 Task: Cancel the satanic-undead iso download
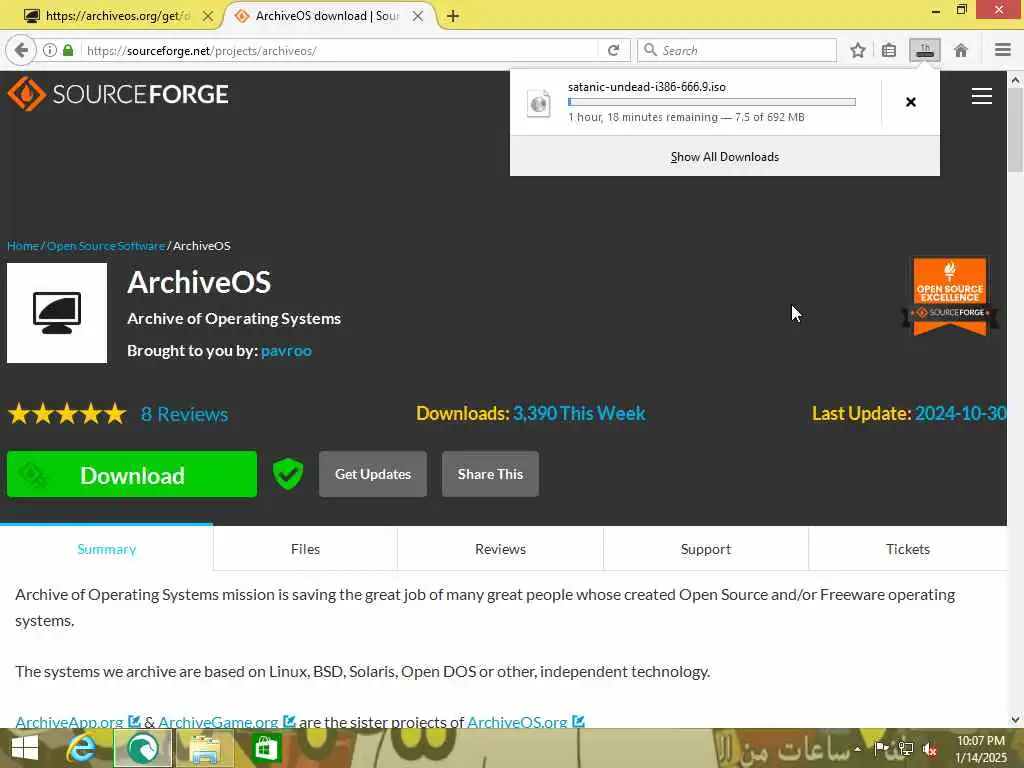910,102
